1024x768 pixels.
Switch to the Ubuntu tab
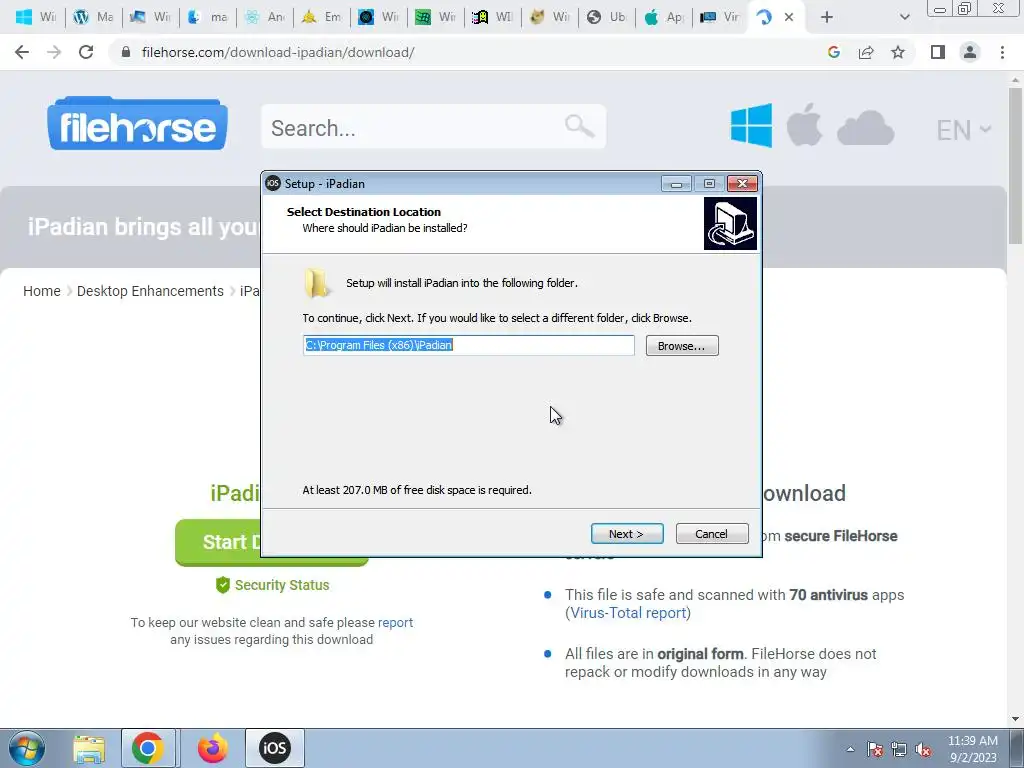click(607, 17)
